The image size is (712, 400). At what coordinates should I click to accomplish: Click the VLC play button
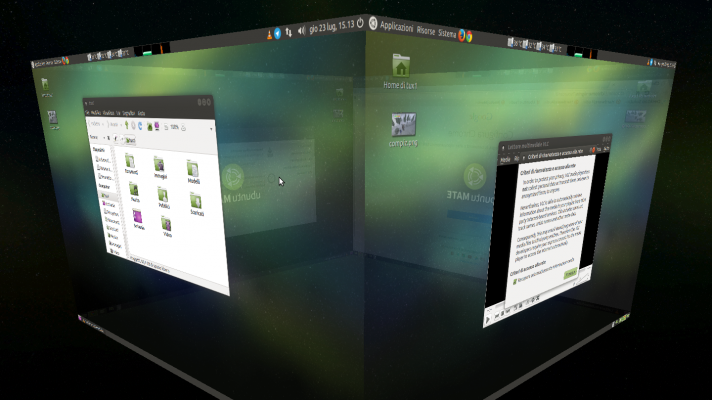point(488,320)
